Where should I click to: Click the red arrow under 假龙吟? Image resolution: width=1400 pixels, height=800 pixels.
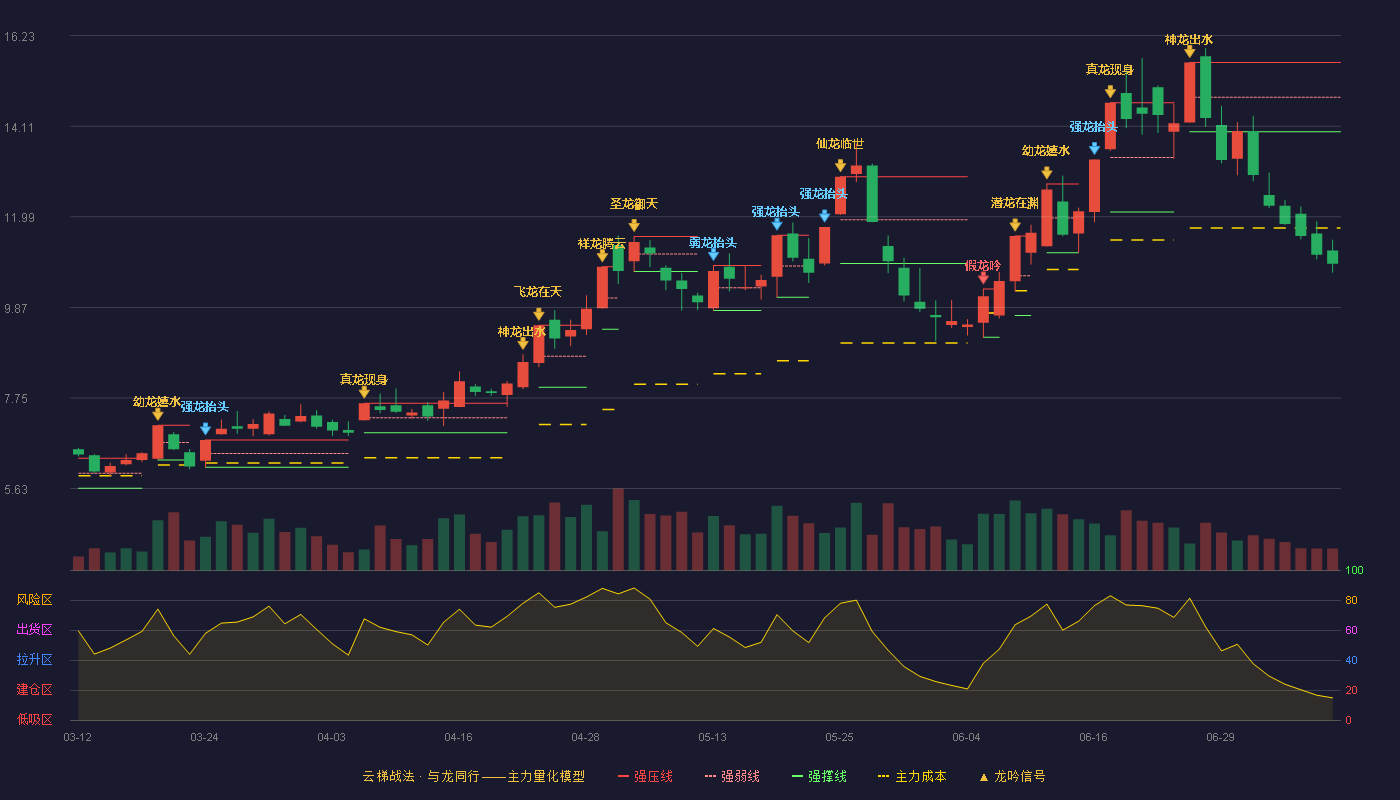pos(983,278)
